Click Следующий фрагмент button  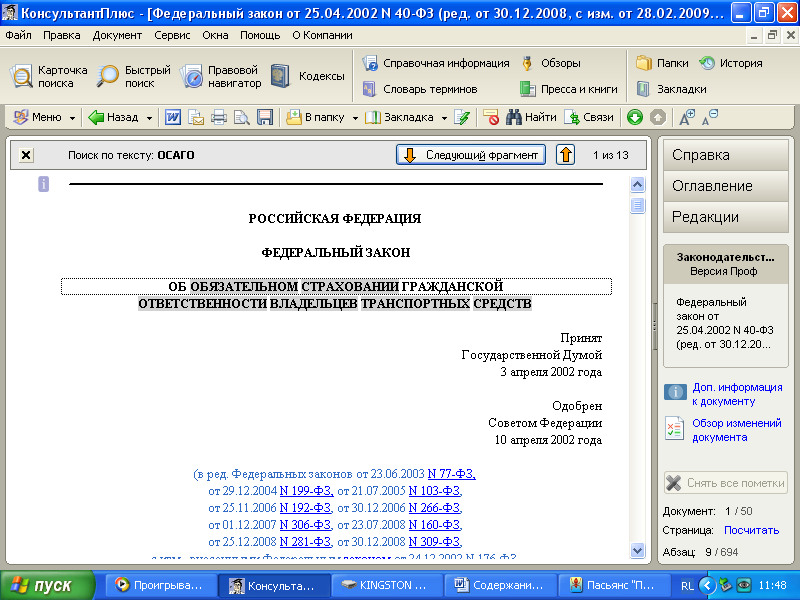pyautogui.click(x=471, y=155)
